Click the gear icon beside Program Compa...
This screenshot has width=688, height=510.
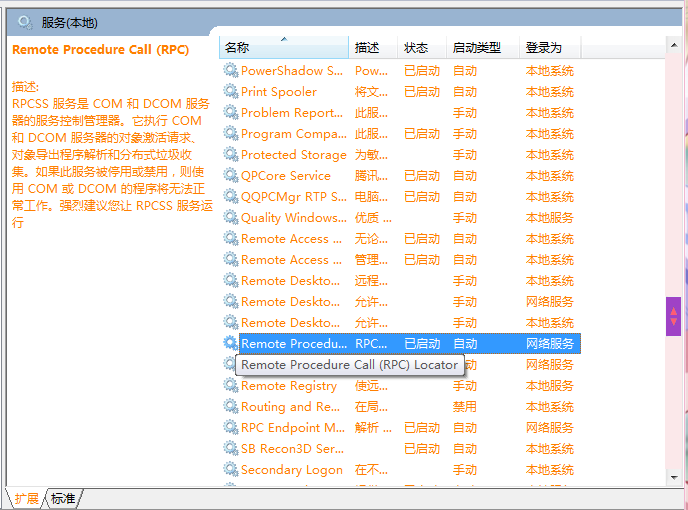pyautogui.click(x=230, y=133)
